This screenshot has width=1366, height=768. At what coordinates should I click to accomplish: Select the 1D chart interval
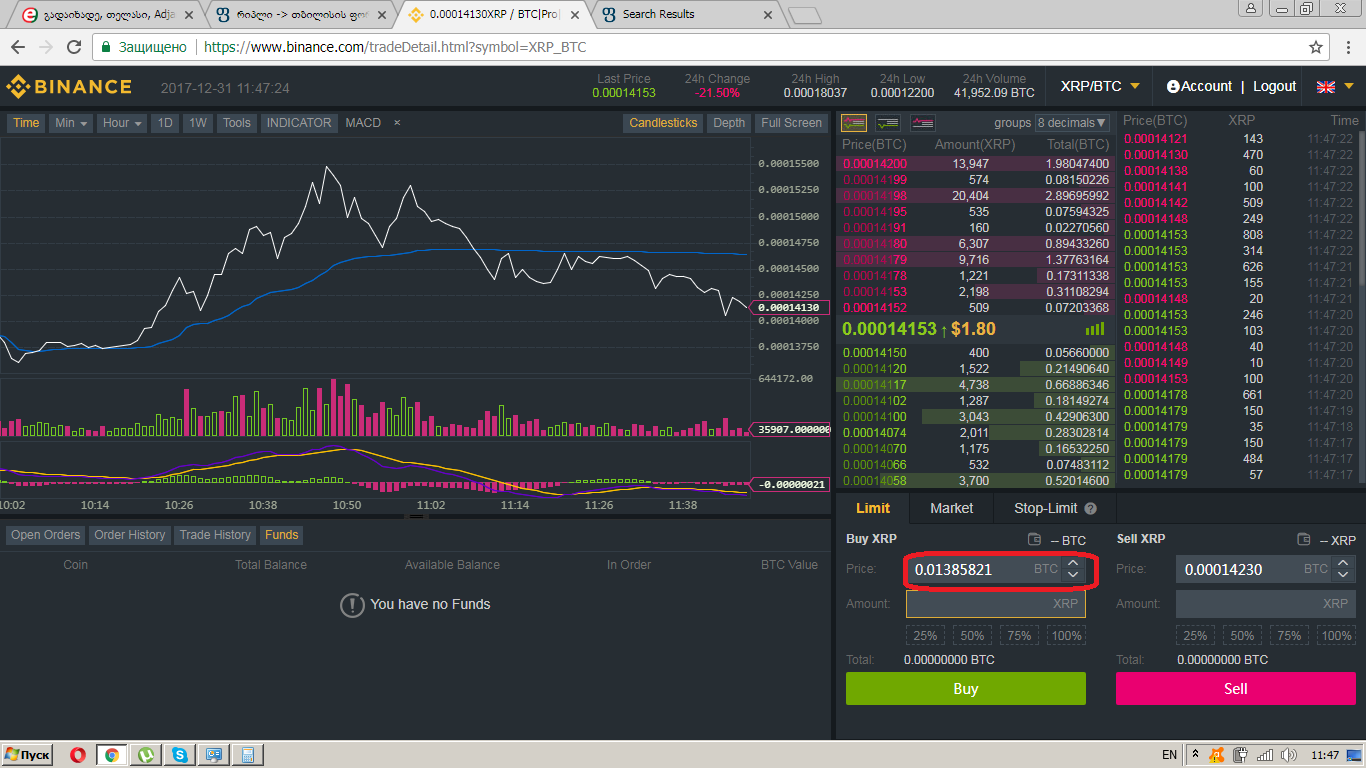click(x=165, y=123)
